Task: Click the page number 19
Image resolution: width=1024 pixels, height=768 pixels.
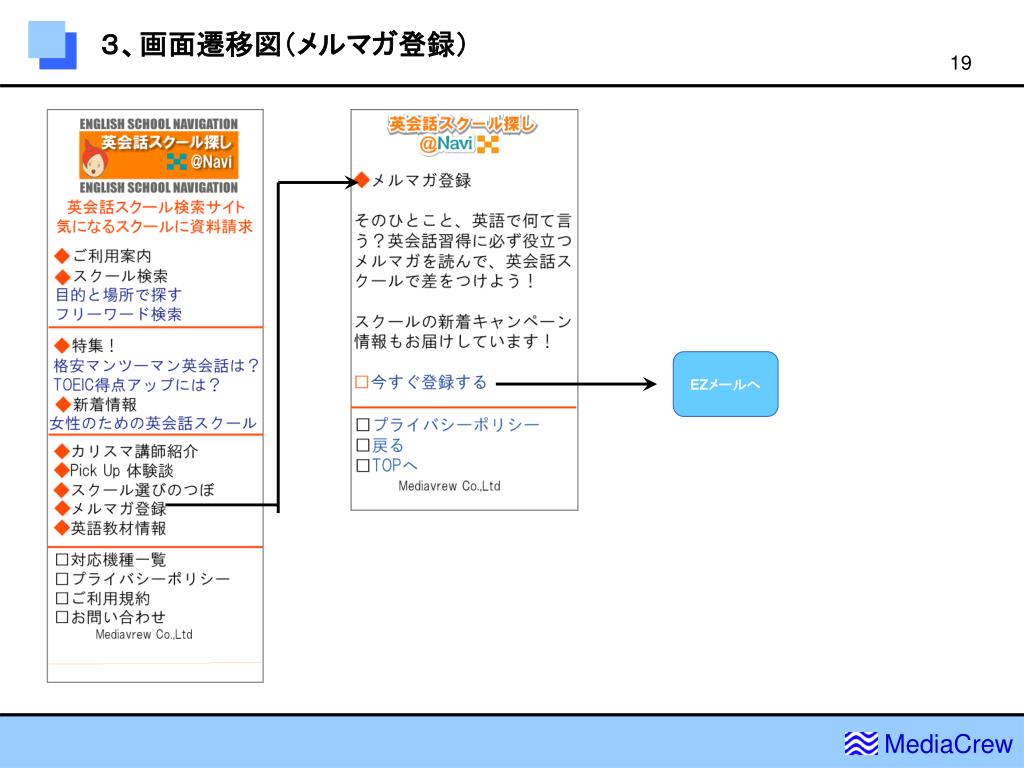Action: click(961, 63)
